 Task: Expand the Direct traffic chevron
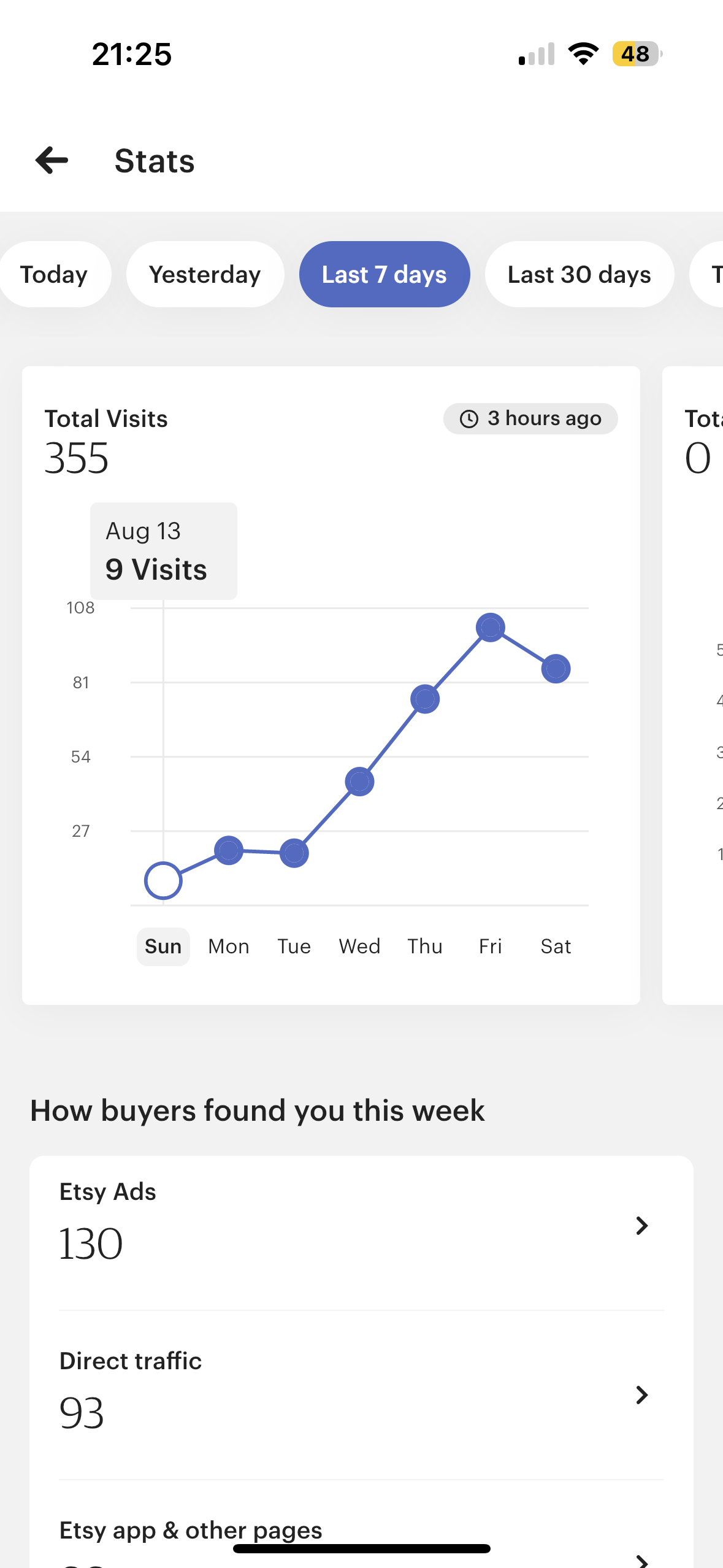(x=641, y=1395)
